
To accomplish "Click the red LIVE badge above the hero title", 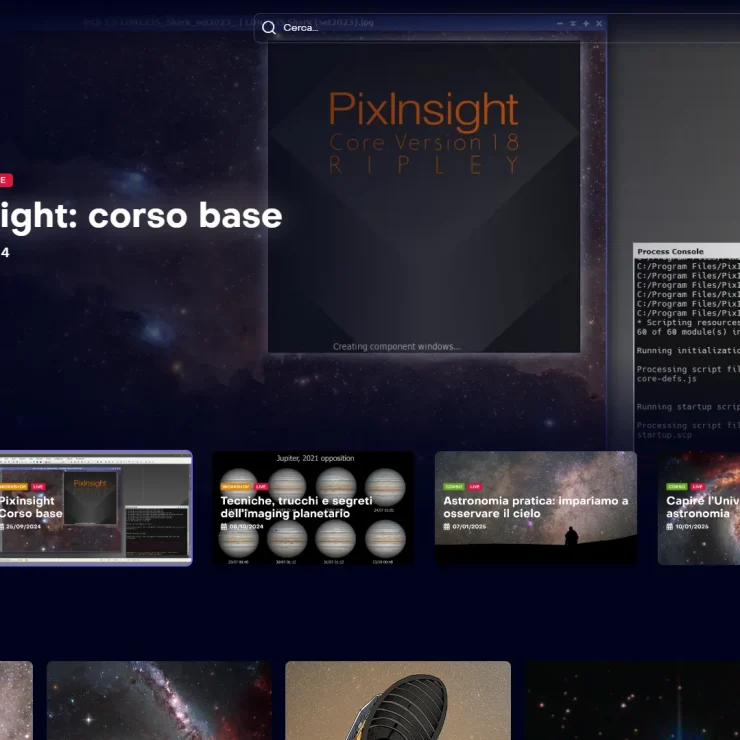I will pos(6,180).
